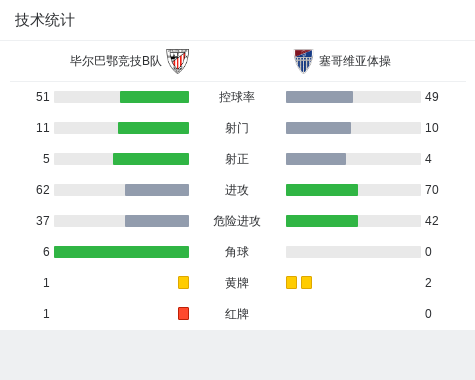Click the home team yellow card icon
475x380 pixels.
coord(183,282)
